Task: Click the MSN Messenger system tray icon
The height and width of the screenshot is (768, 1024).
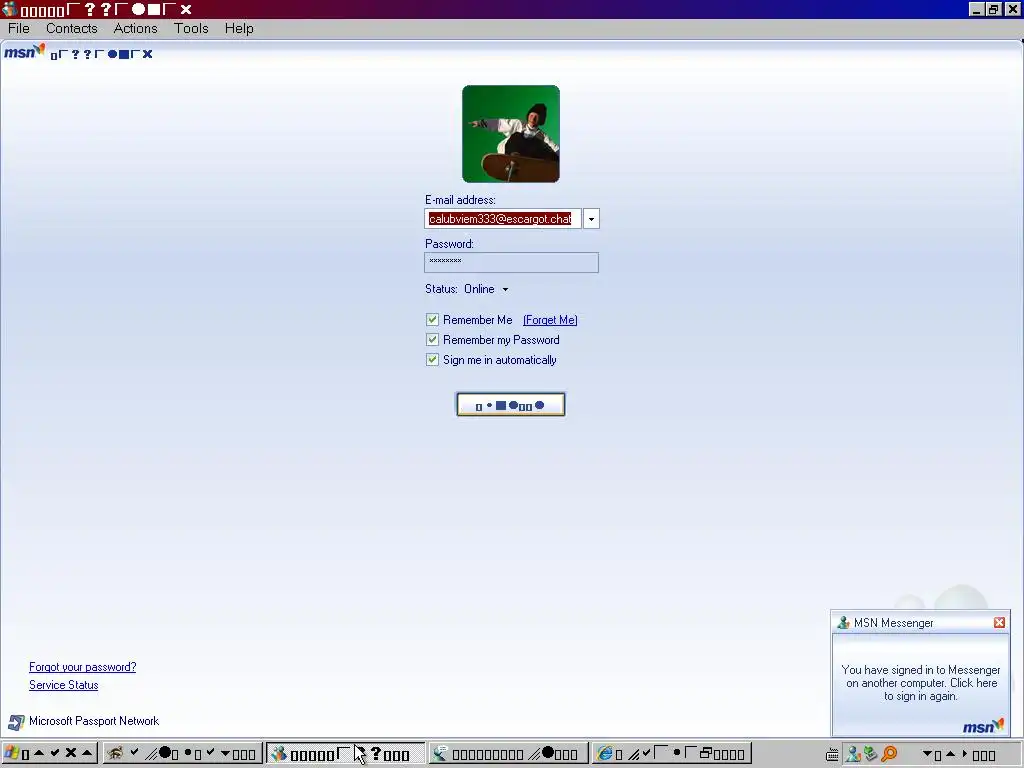Action: pyautogui.click(x=852, y=754)
